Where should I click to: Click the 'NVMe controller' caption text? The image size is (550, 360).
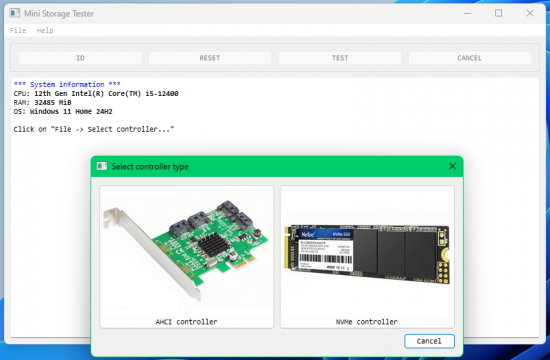point(367,322)
